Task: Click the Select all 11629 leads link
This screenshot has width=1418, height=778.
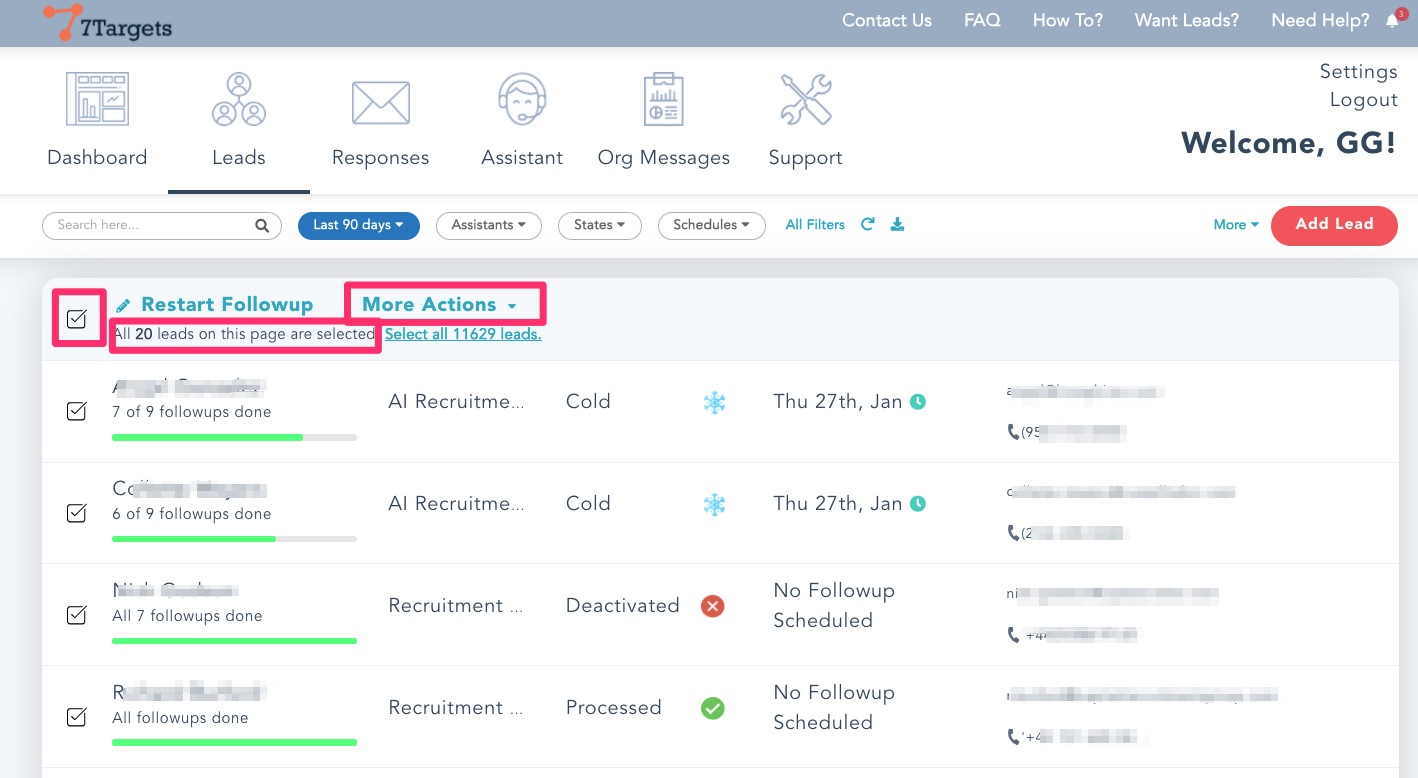Action: [x=463, y=335]
